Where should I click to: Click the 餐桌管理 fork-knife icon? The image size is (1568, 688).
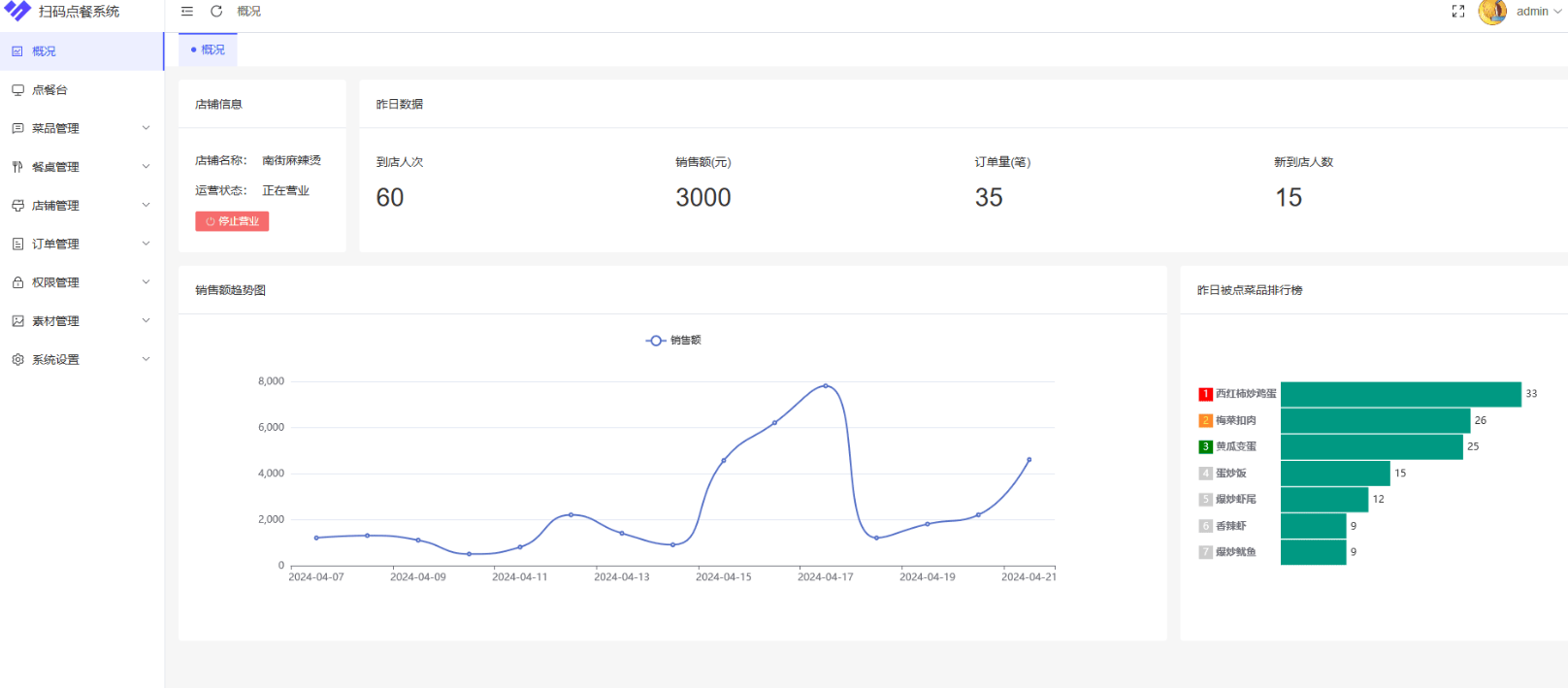click(17, 167)
